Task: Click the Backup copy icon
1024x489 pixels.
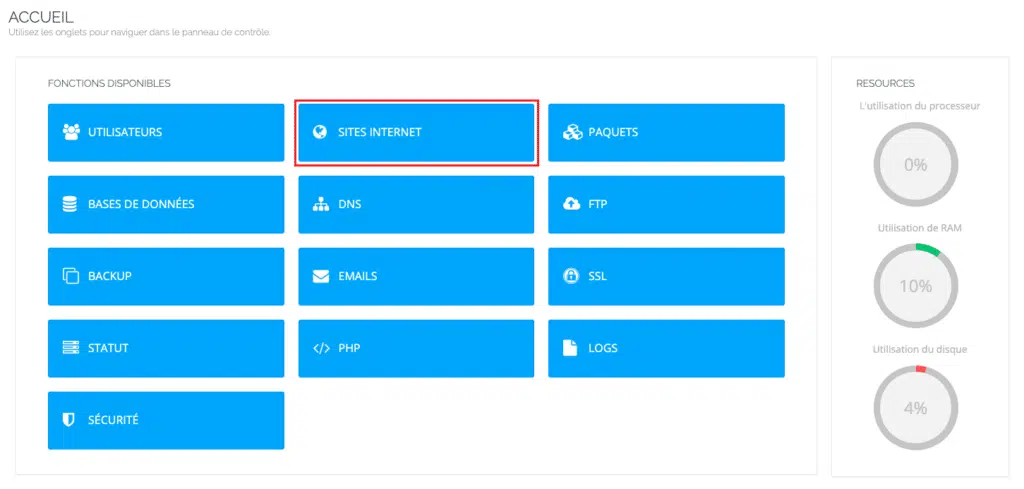Action: point(71,276)
